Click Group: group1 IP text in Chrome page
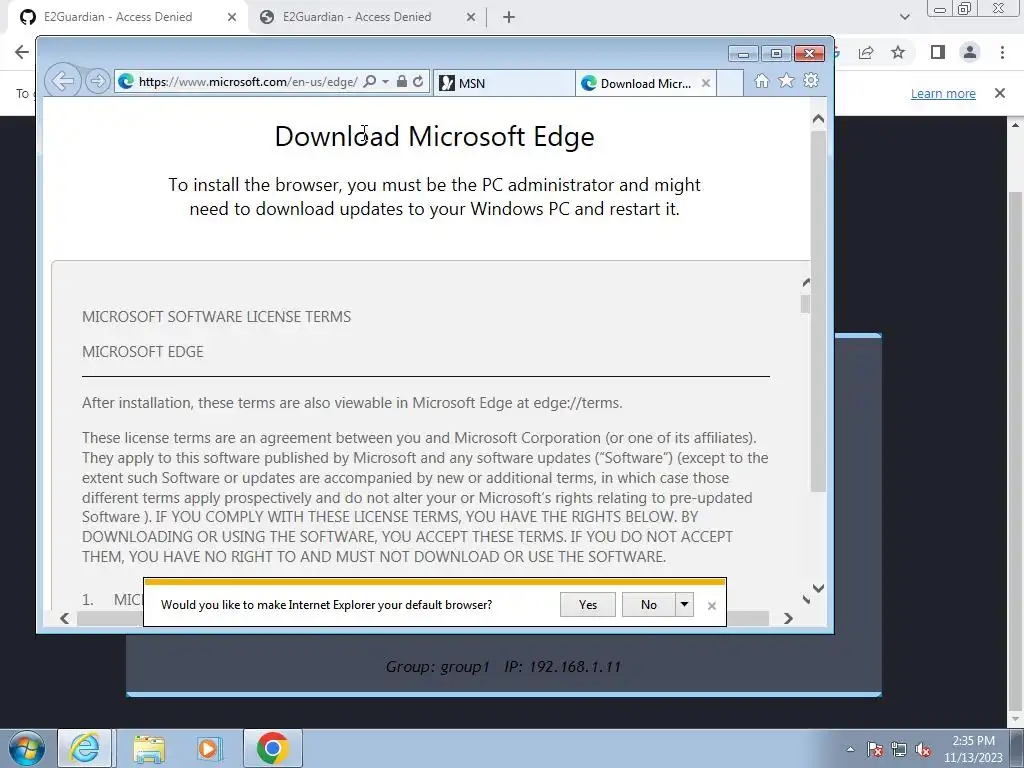 point(503,667)
